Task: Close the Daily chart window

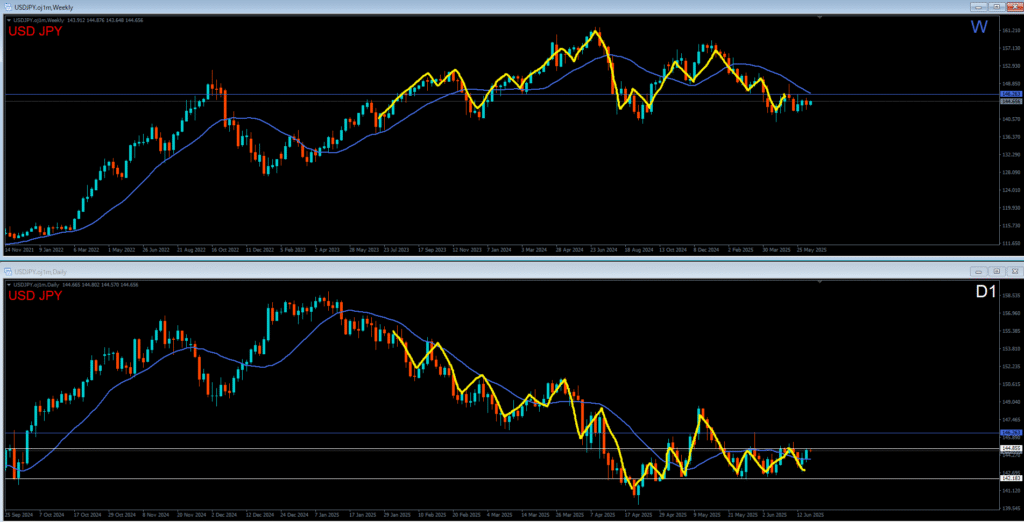Action: click(1015, 271)
